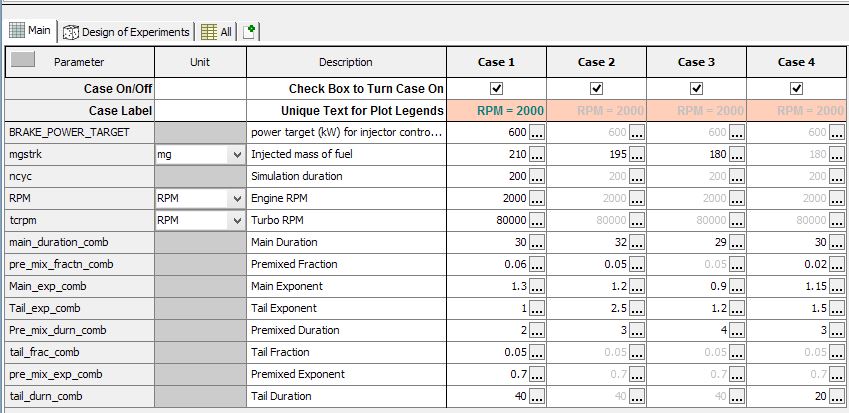Select the BRAKE_POWER_TARGET parameter row

point(80,133)
